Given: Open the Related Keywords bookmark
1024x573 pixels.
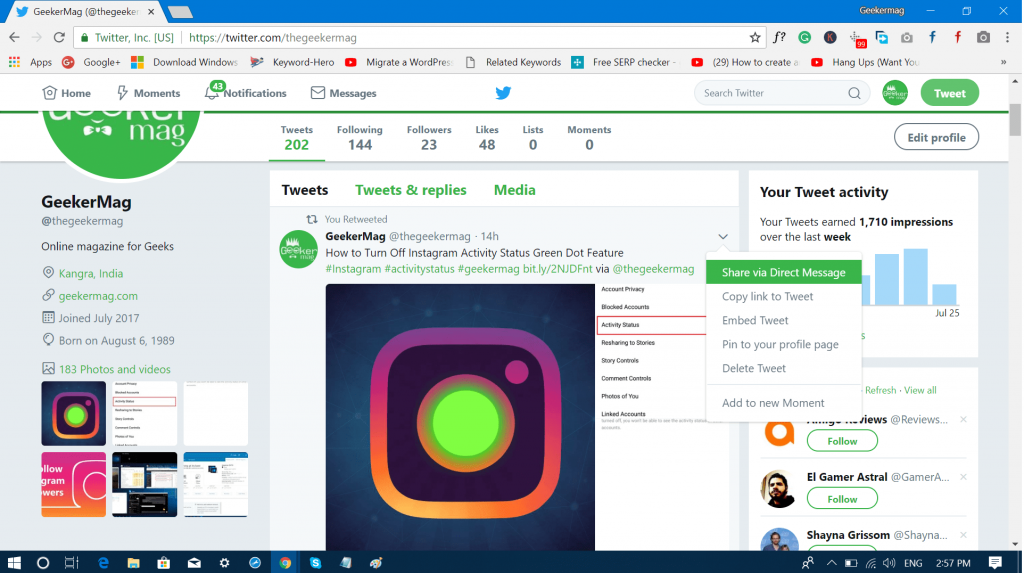Looking at the screenshot, I should [x=514, y=62].
